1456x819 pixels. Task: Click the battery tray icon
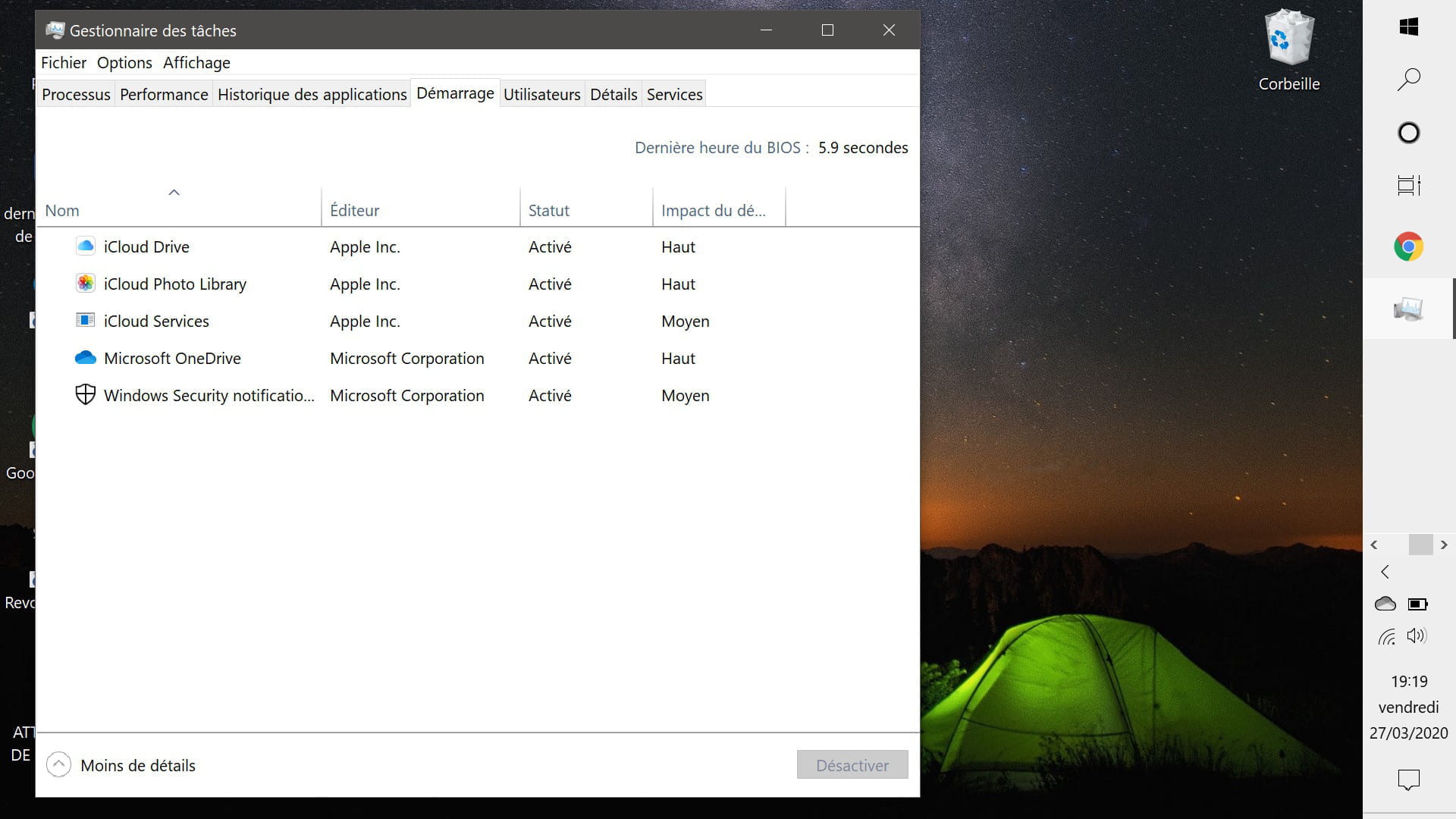[x=1417, y=604]
